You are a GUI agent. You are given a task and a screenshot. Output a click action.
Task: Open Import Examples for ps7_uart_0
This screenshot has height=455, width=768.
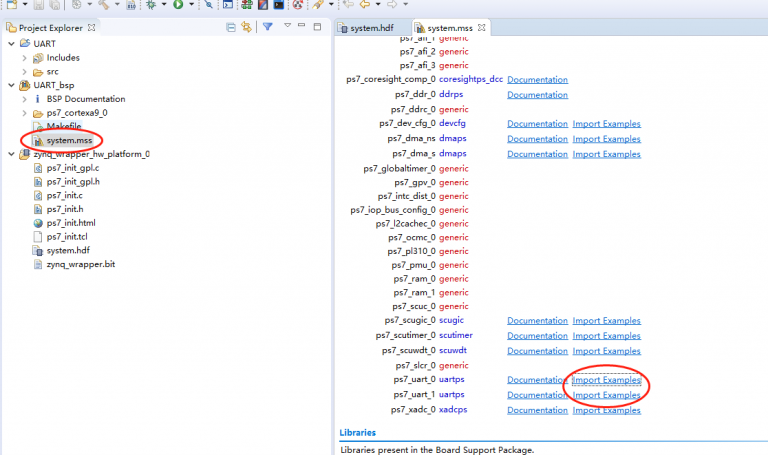606,380
